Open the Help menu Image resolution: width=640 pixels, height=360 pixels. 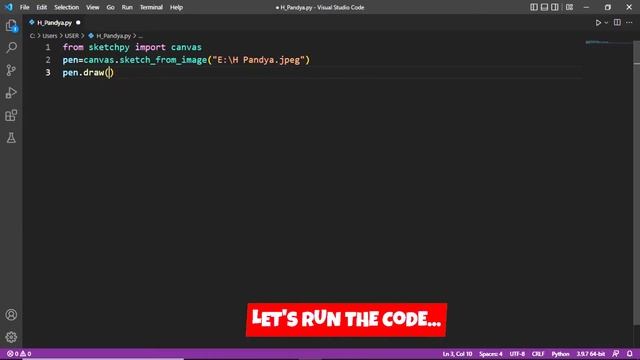pos(176,7)
